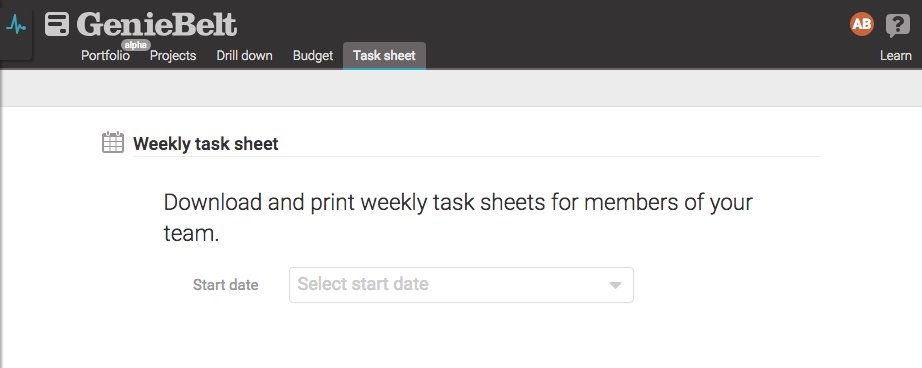Open the AB user avatar menu
Screen dimensions: 922x368
point(861,24)
